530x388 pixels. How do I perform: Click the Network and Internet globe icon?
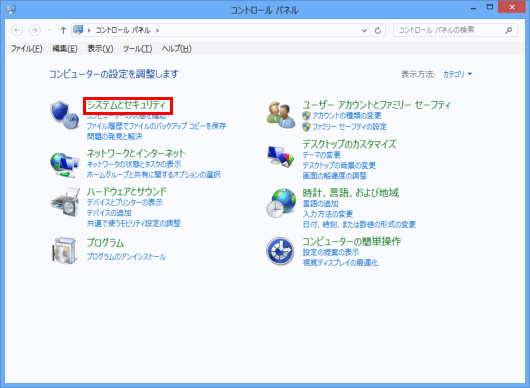[x=65, y=165]
